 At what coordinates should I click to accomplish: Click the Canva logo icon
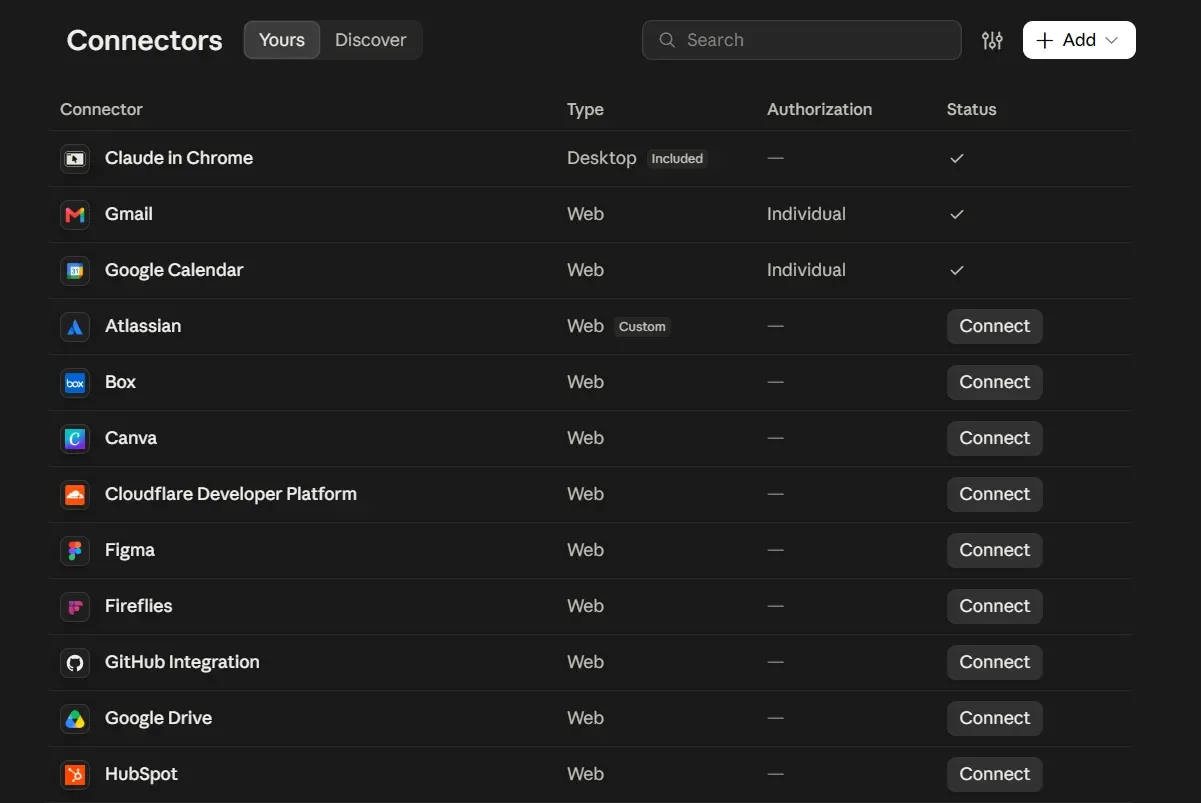point(75,438)
